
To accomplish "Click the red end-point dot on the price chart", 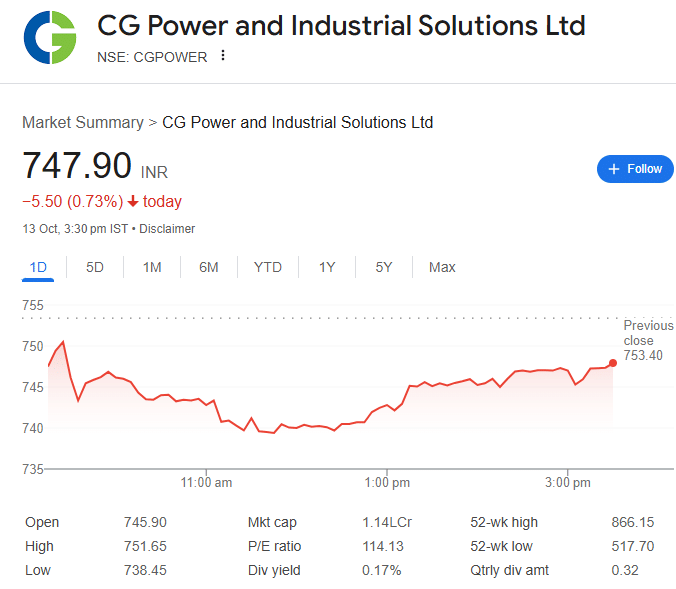I will [612, 363].
